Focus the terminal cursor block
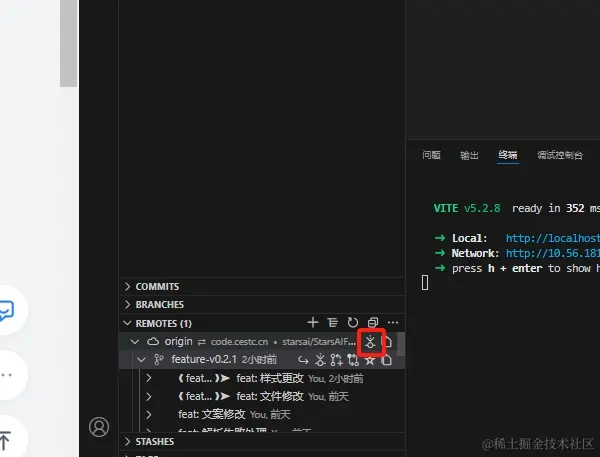Image resolution: width=600 pixels, height=457 pixels. coord(425,283)
